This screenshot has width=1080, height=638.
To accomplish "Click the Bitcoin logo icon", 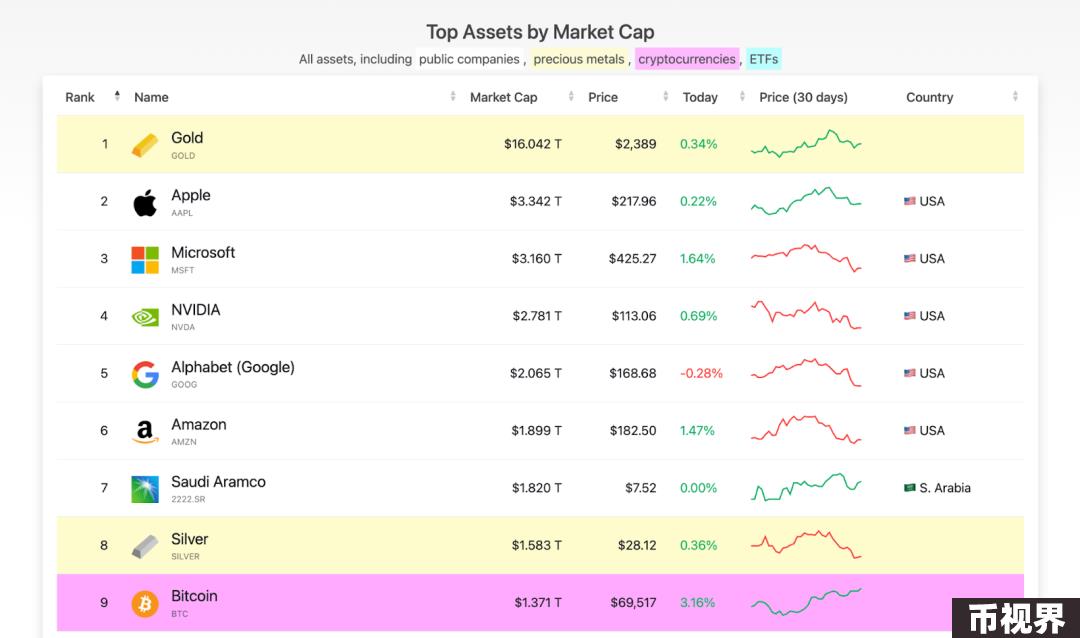I will [145, 604].
